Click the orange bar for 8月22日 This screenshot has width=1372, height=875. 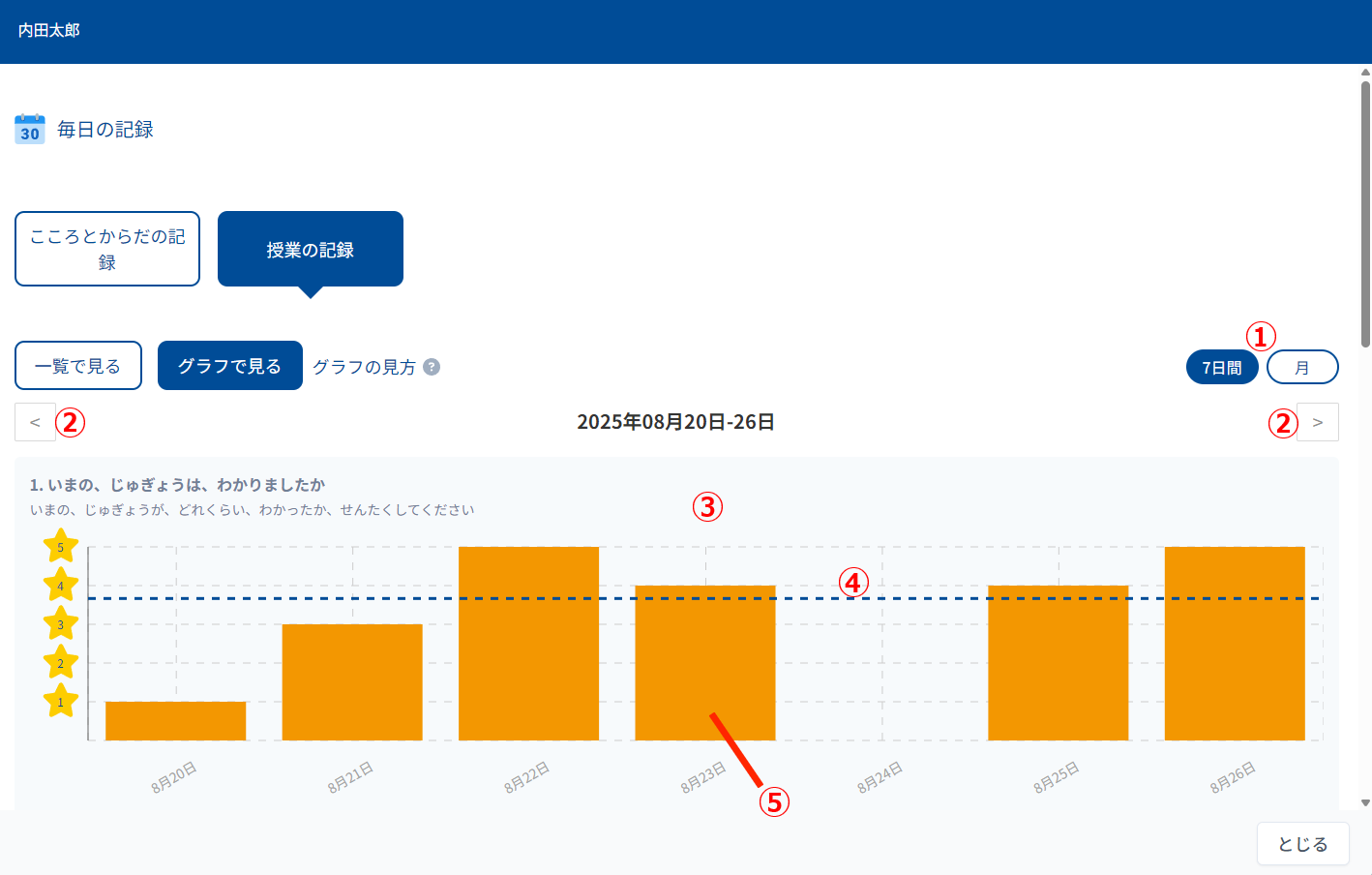tap(528, 644)
